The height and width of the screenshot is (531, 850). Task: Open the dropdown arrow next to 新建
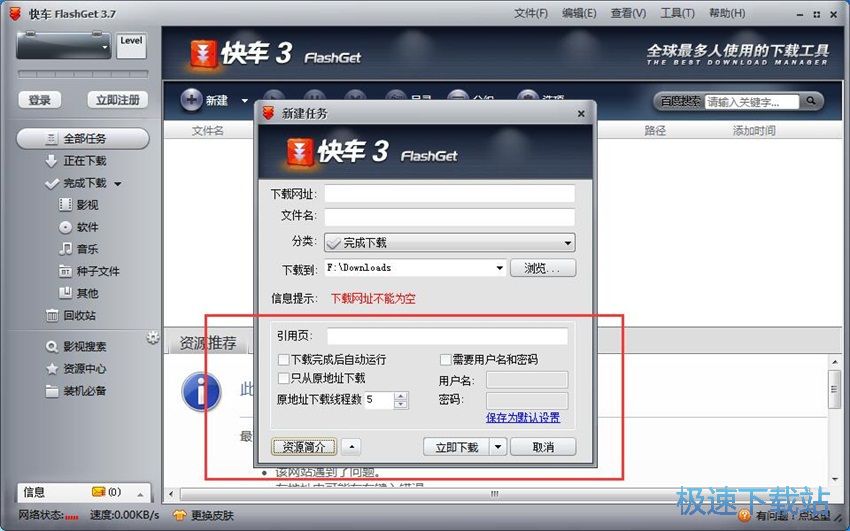coord(244,101)
